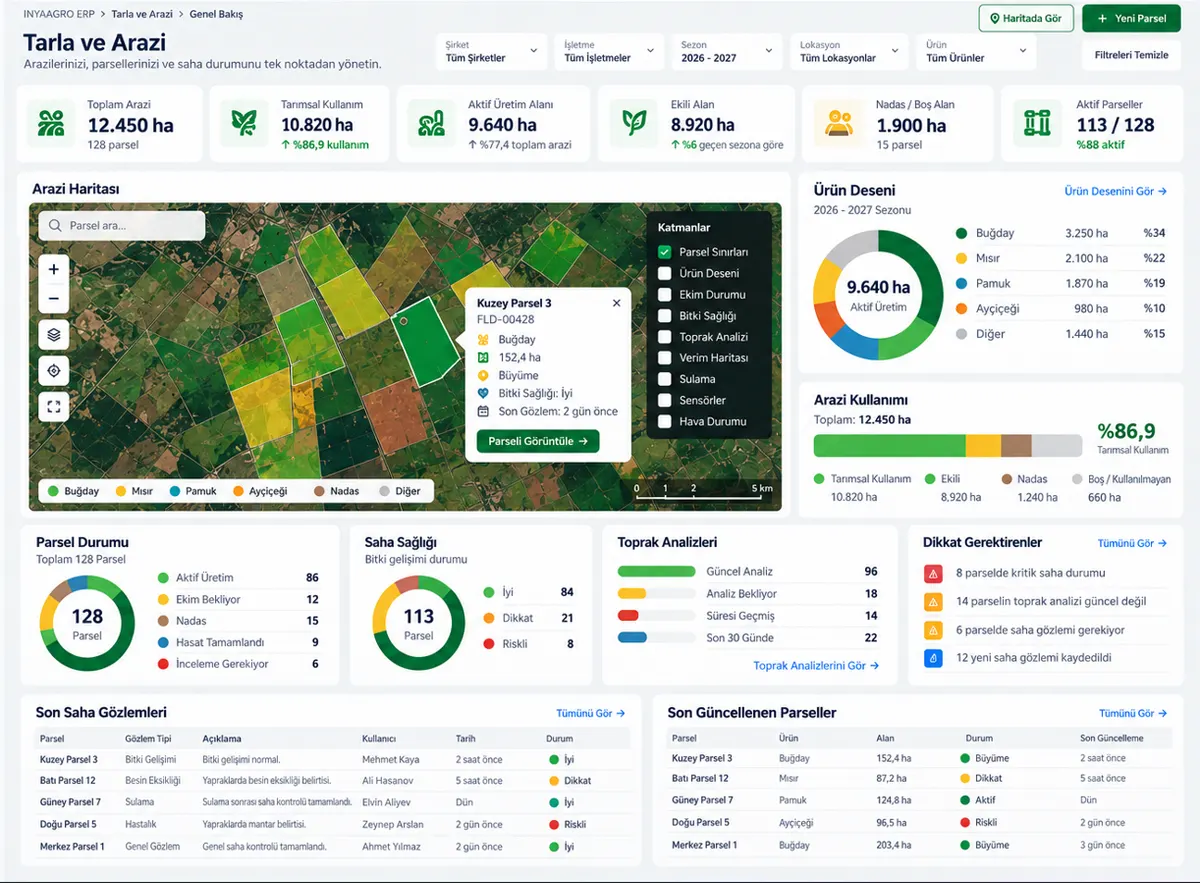Open the Toprak Analizlerini Gör link
The image size is (1200, 883).
click(816, 665)
